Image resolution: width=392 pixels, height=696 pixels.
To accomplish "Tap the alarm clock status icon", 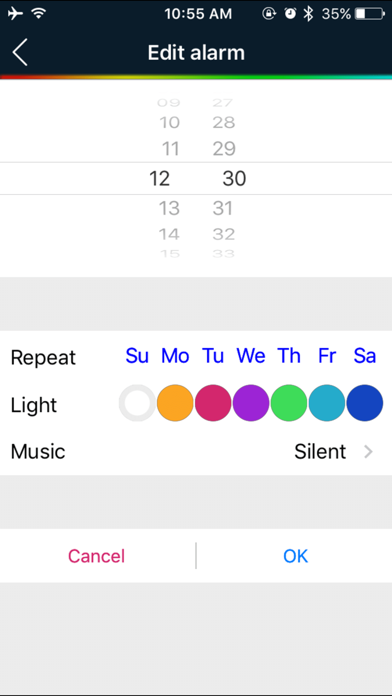I will click(x=290, y=14).
